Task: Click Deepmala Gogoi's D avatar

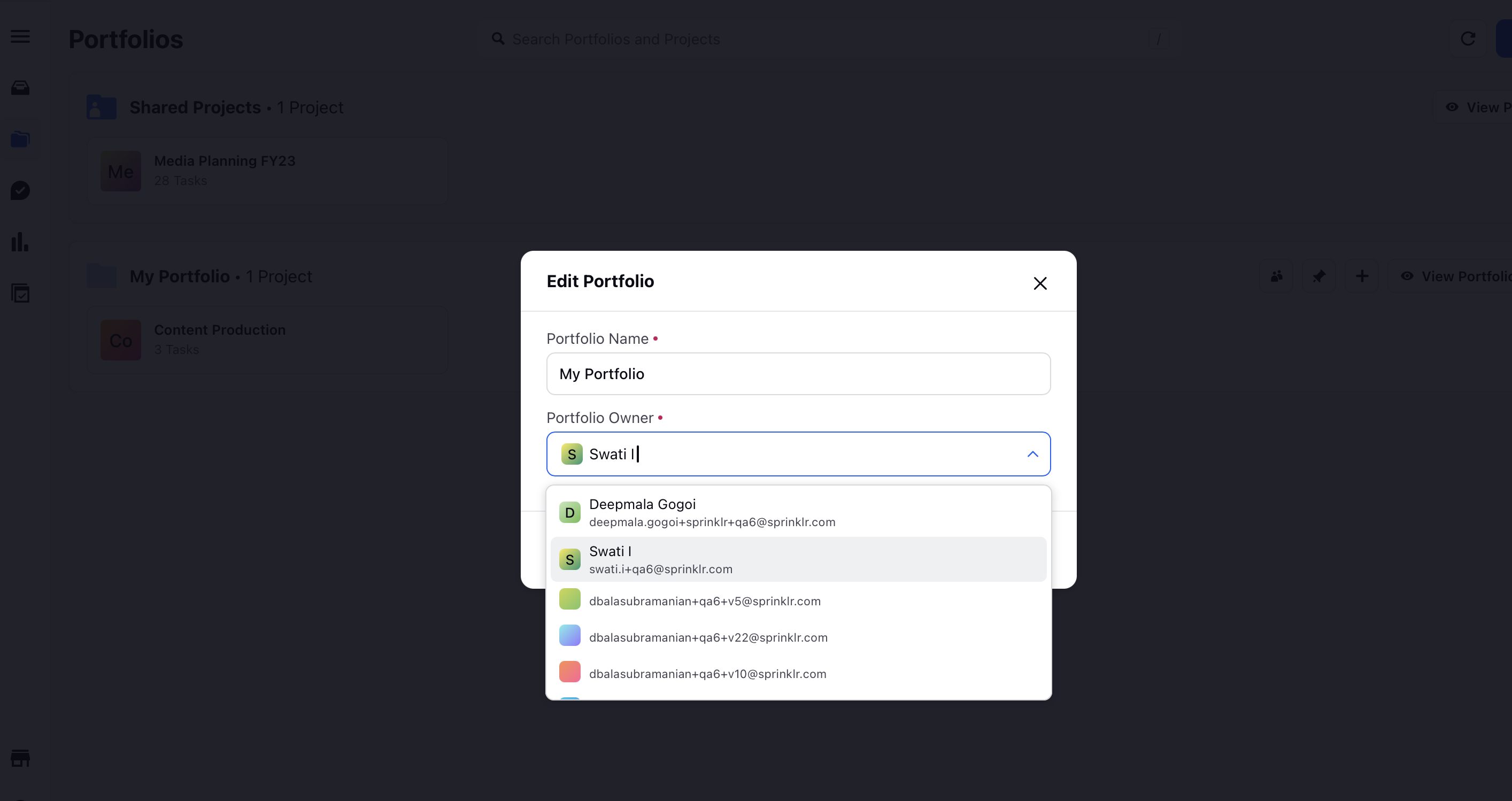Action: [570, 513]
